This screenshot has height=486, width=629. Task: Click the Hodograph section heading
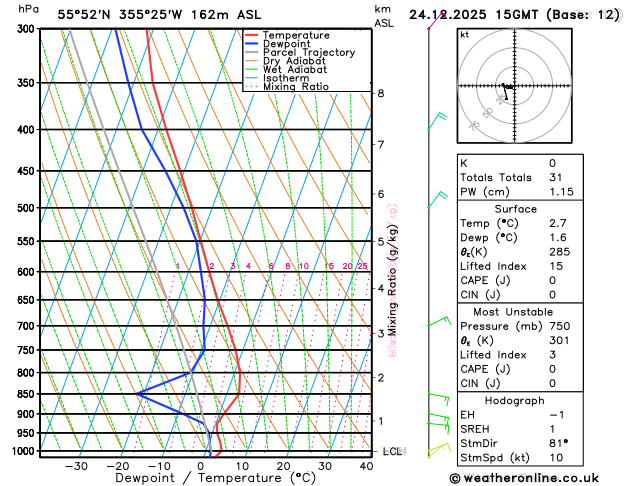[x=515, y=401]
